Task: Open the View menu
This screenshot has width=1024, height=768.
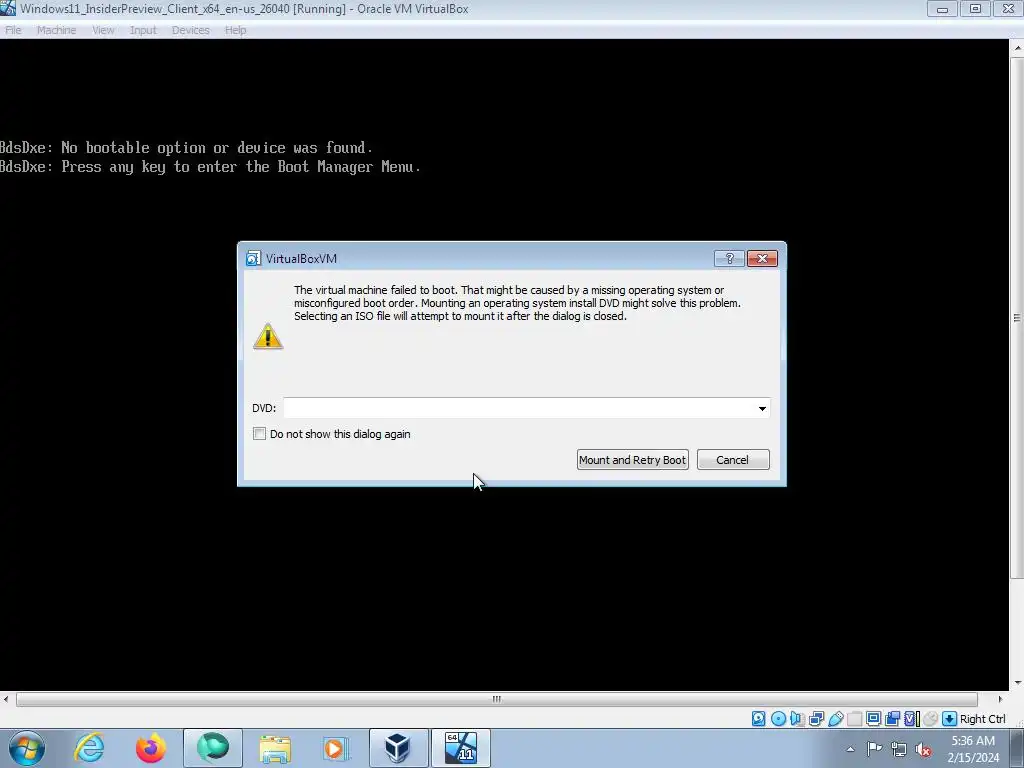Action: pos(103,30)
